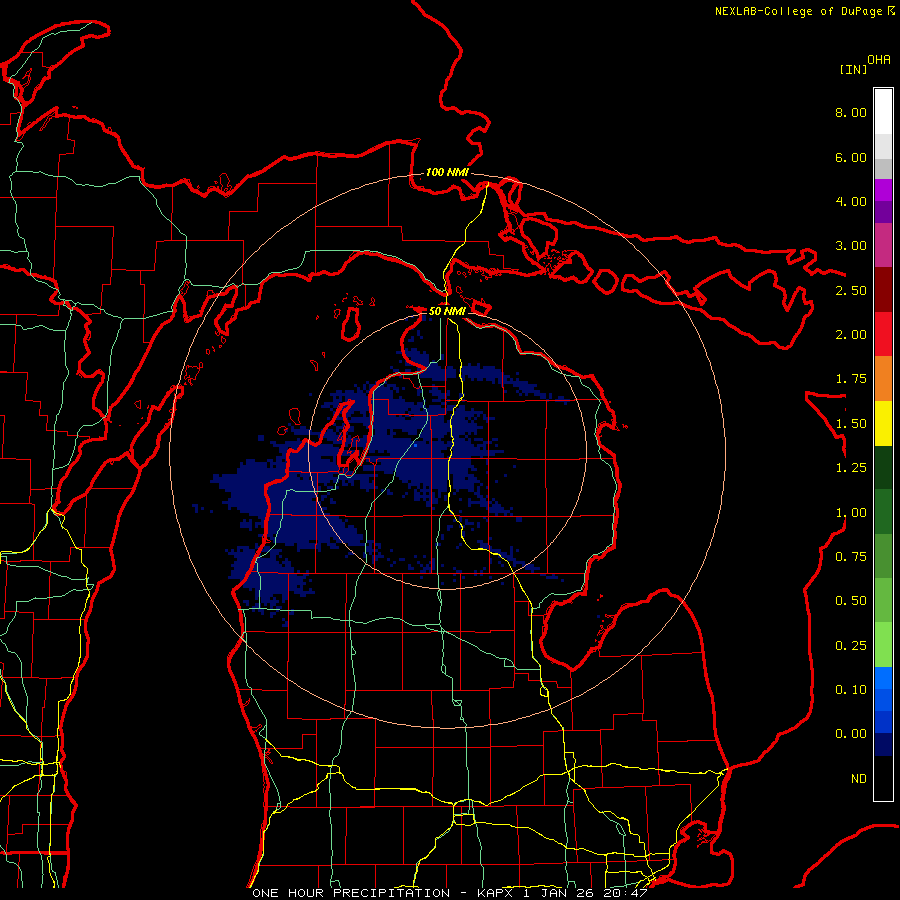Click the 1.25 scale value
The height and width of the screenshot is (900, 900).
pos(851,468)
